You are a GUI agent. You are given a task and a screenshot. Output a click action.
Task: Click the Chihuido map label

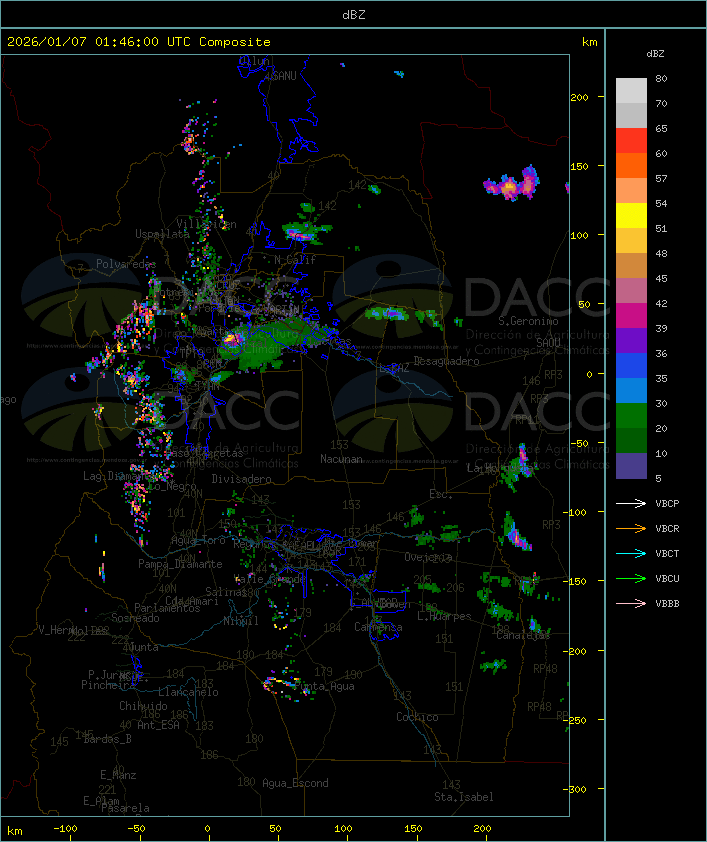[143, 706]
